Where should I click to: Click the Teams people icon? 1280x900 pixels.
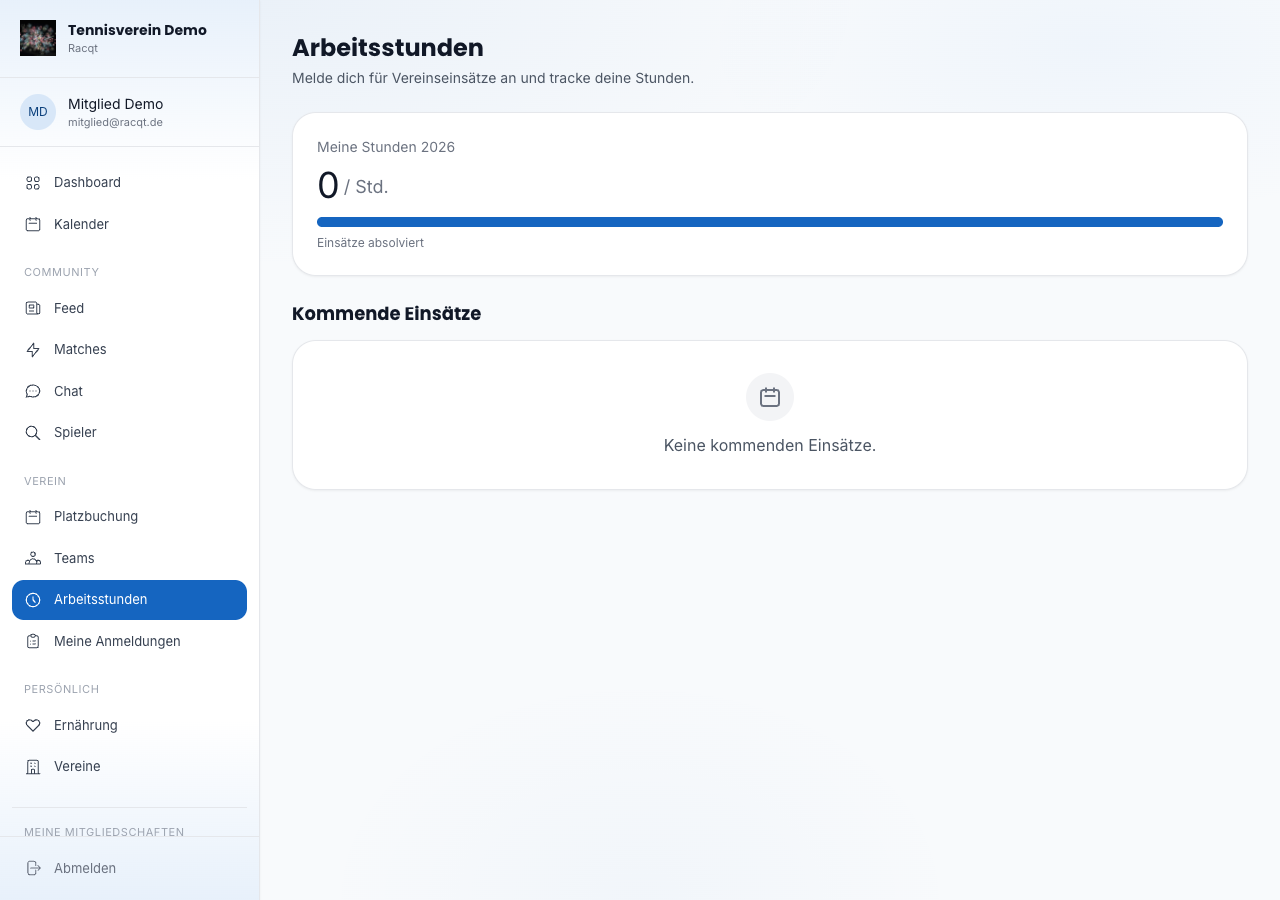point(33,559)
